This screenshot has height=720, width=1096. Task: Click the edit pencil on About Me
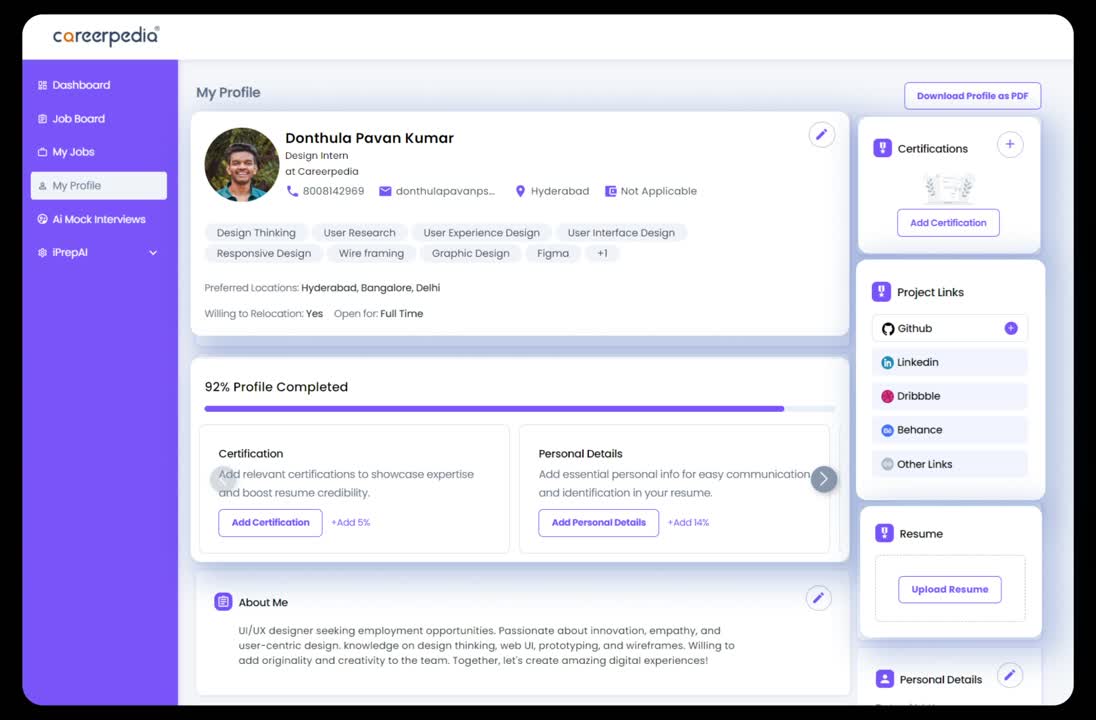click(818, 597)
